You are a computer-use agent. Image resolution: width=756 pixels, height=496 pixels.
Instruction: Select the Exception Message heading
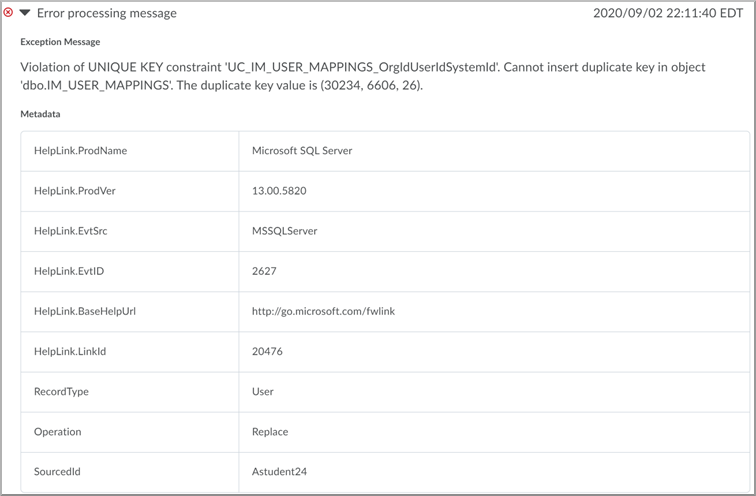pos(60,42)
